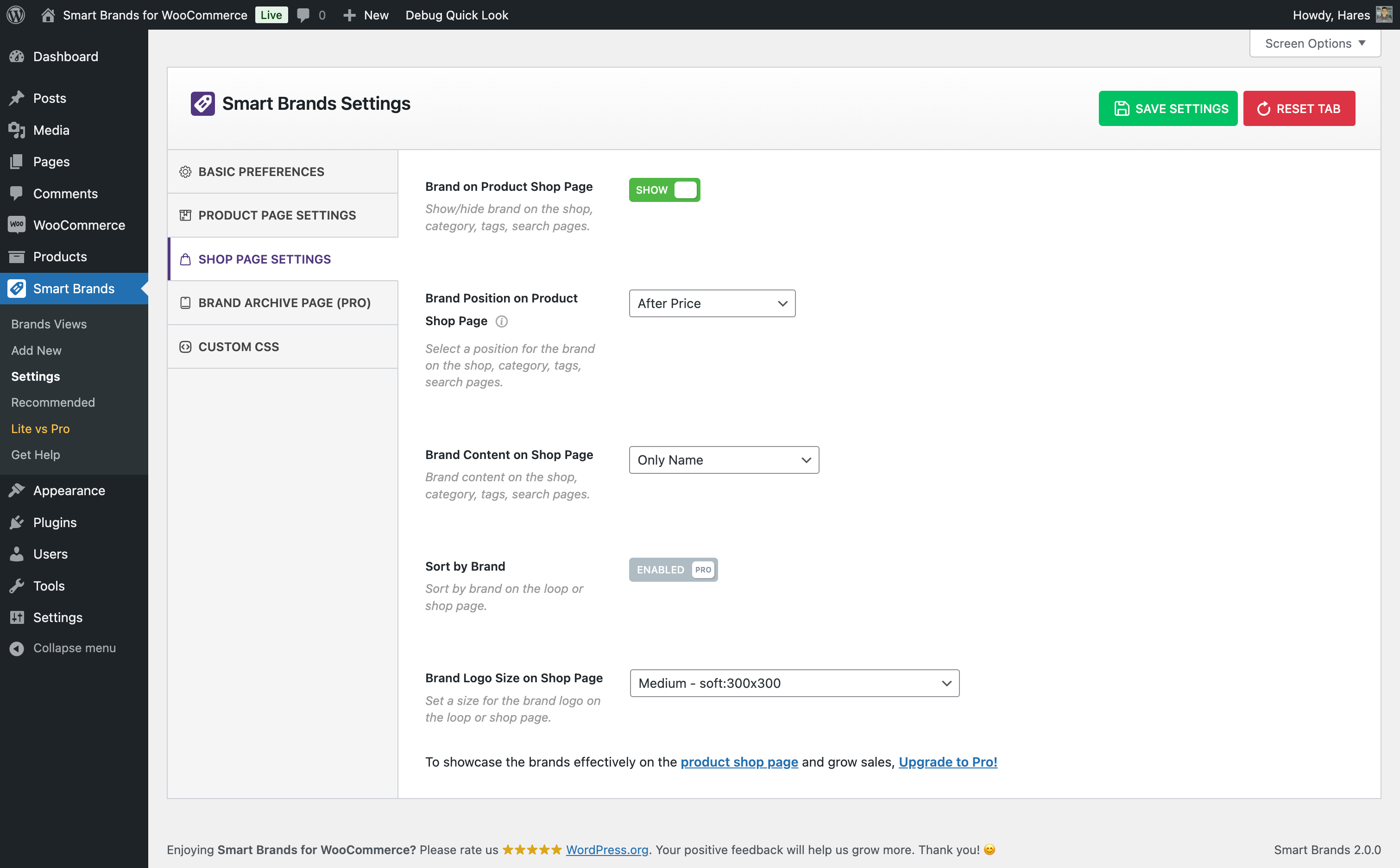Screen dimensions: 1400x868
Task: Click the Upgrade to Pro! link
Action: tap(948, 762)
